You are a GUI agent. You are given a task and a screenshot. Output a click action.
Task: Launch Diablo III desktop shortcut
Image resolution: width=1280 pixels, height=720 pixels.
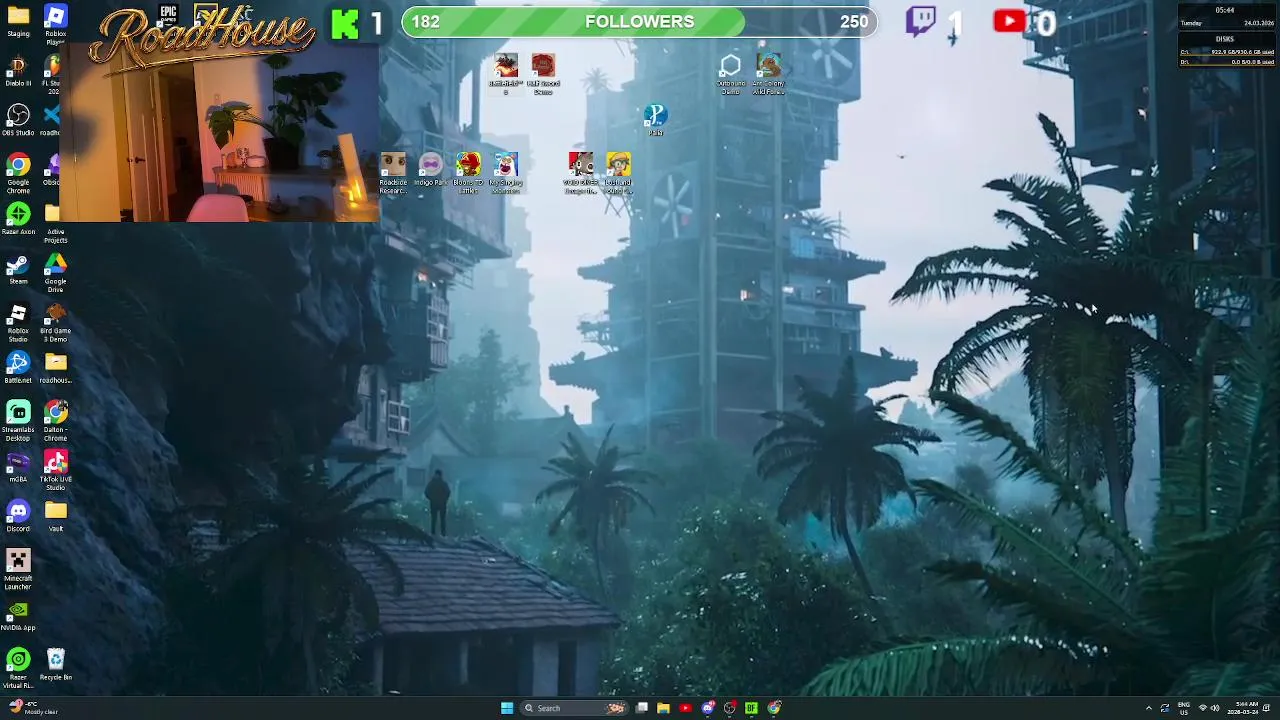click(18, 70)
